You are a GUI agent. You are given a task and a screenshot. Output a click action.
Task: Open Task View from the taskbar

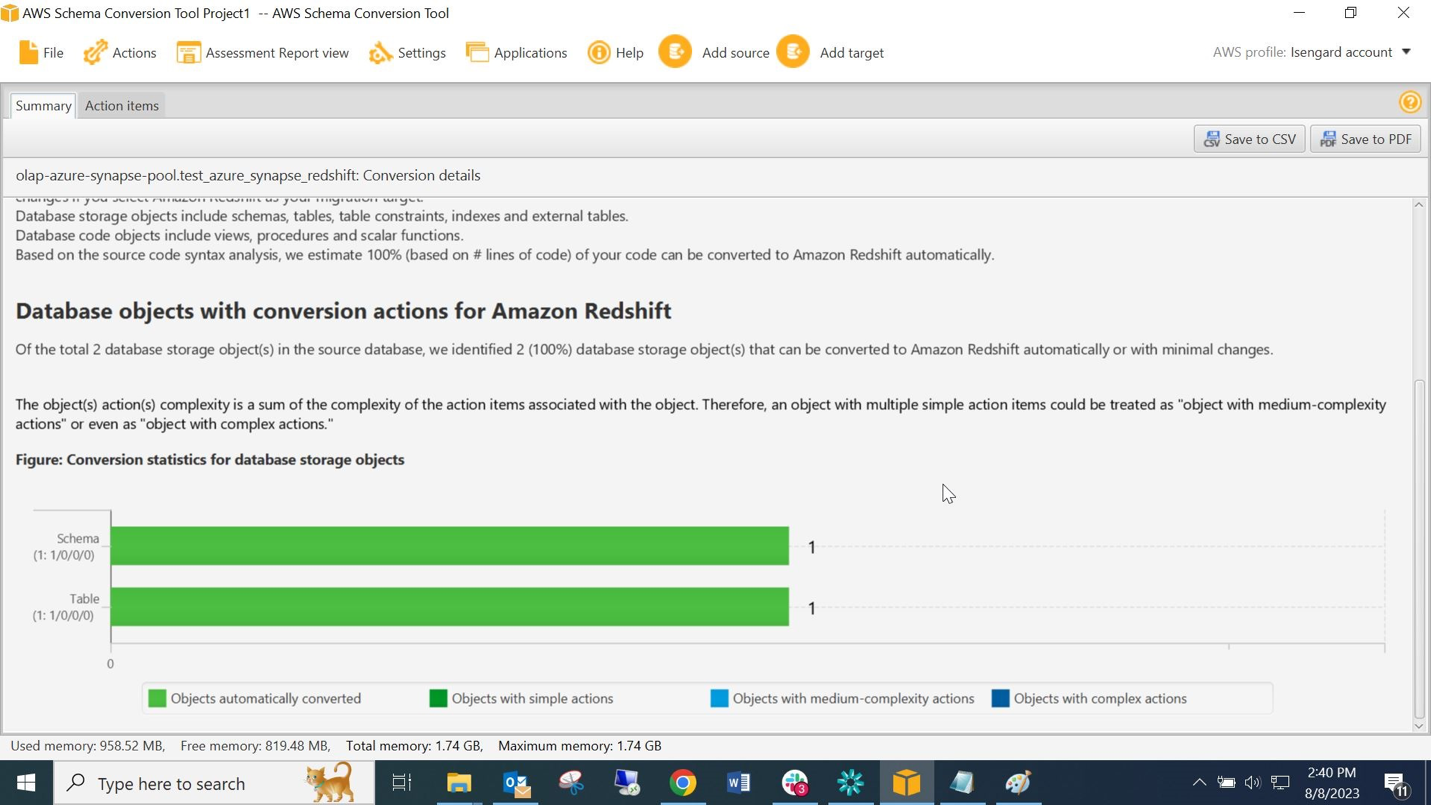click(x=402, y=783)
